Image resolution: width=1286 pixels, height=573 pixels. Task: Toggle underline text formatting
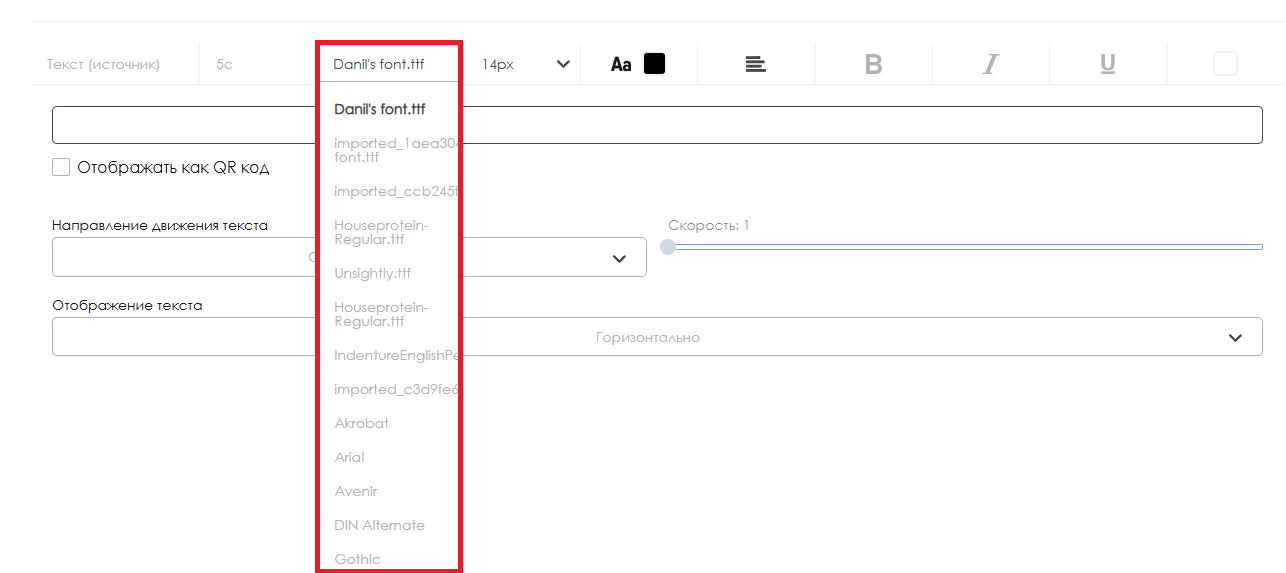tap(1107, 64)
